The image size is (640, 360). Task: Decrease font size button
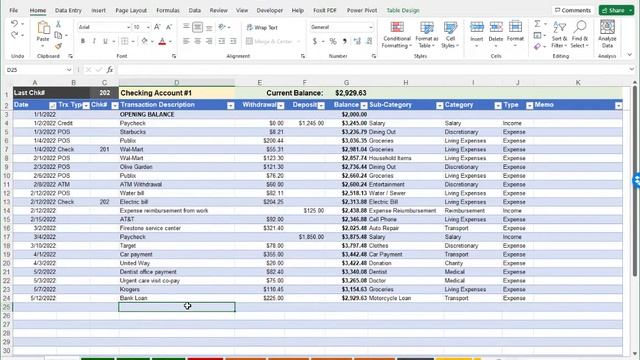(169, 27)
